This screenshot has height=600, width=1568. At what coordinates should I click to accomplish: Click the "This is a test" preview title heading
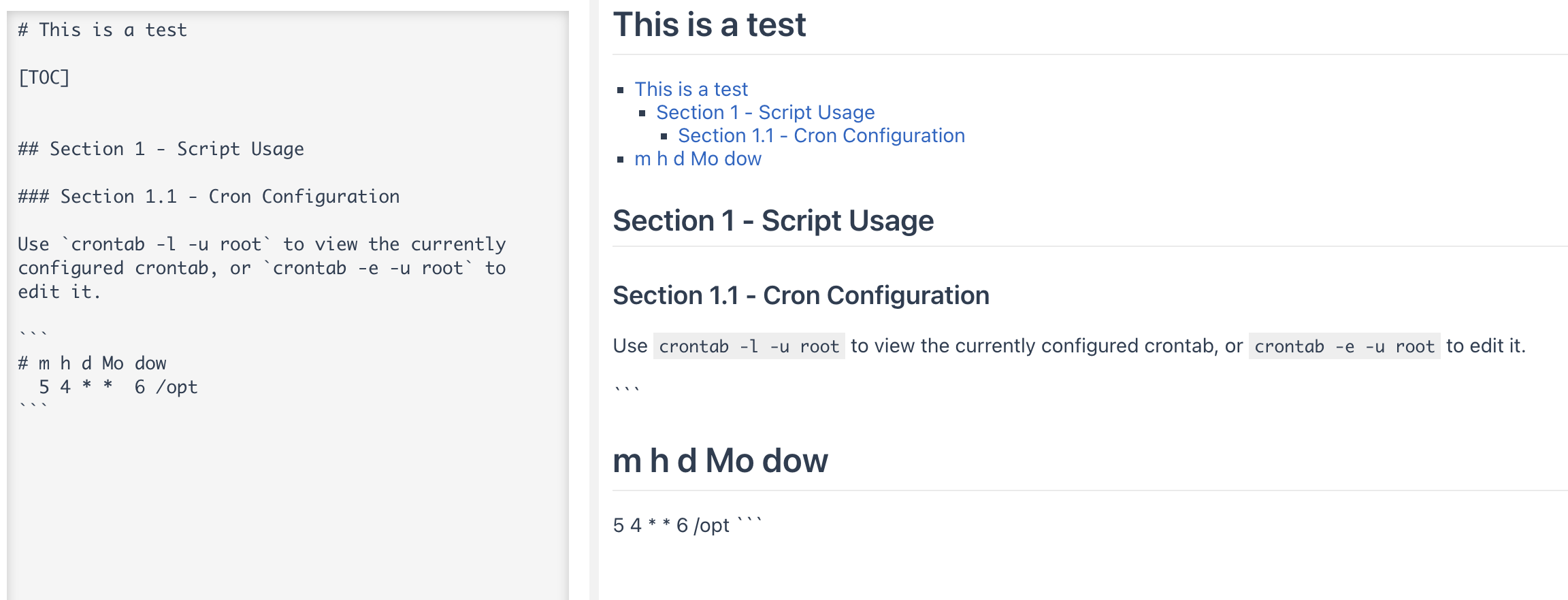click(x=709, y=25)
